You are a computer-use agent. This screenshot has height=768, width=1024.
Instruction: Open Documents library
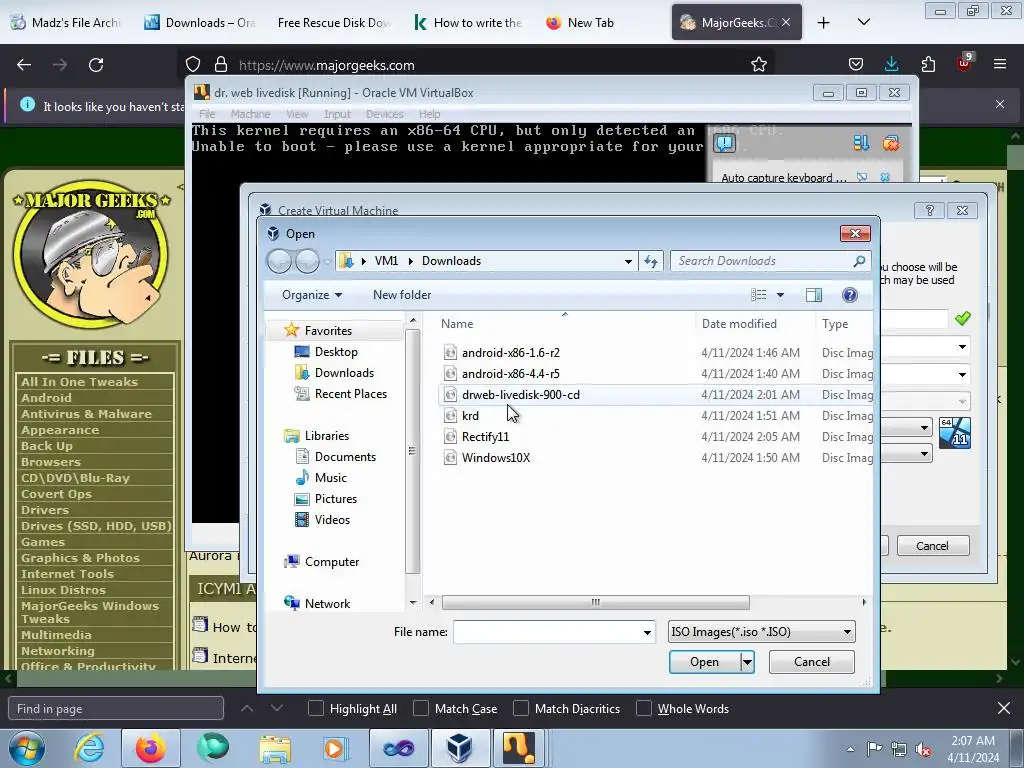pos(345,456)
